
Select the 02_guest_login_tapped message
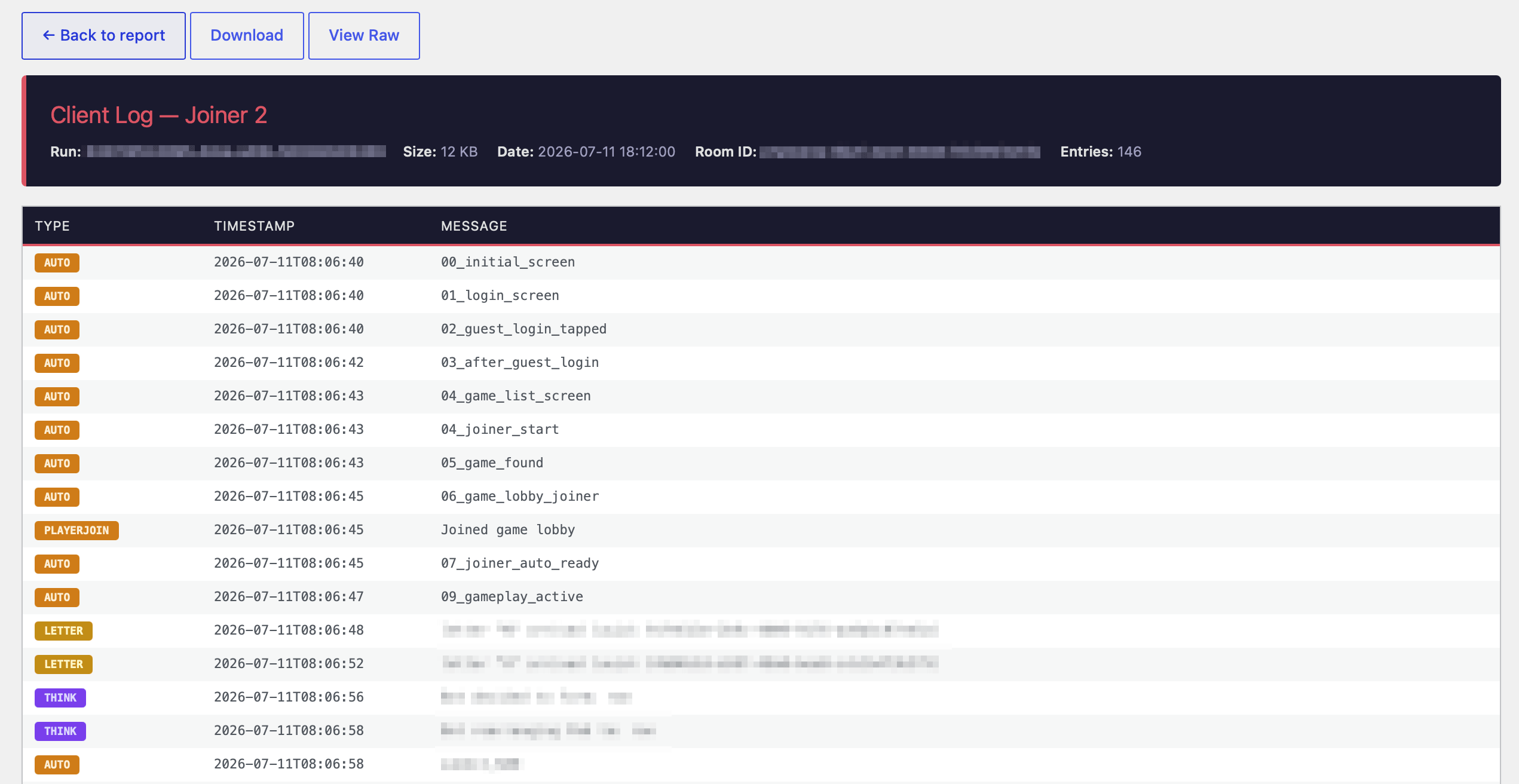tap(523, 329)
